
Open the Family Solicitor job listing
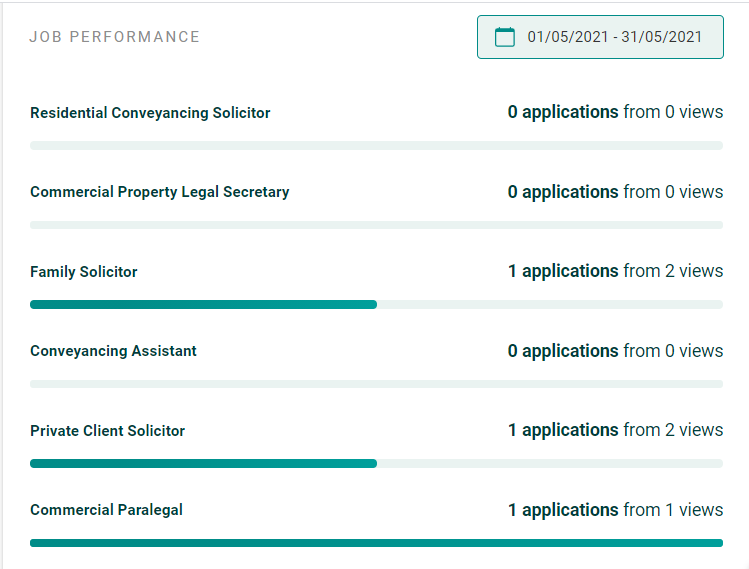[84, 272]
